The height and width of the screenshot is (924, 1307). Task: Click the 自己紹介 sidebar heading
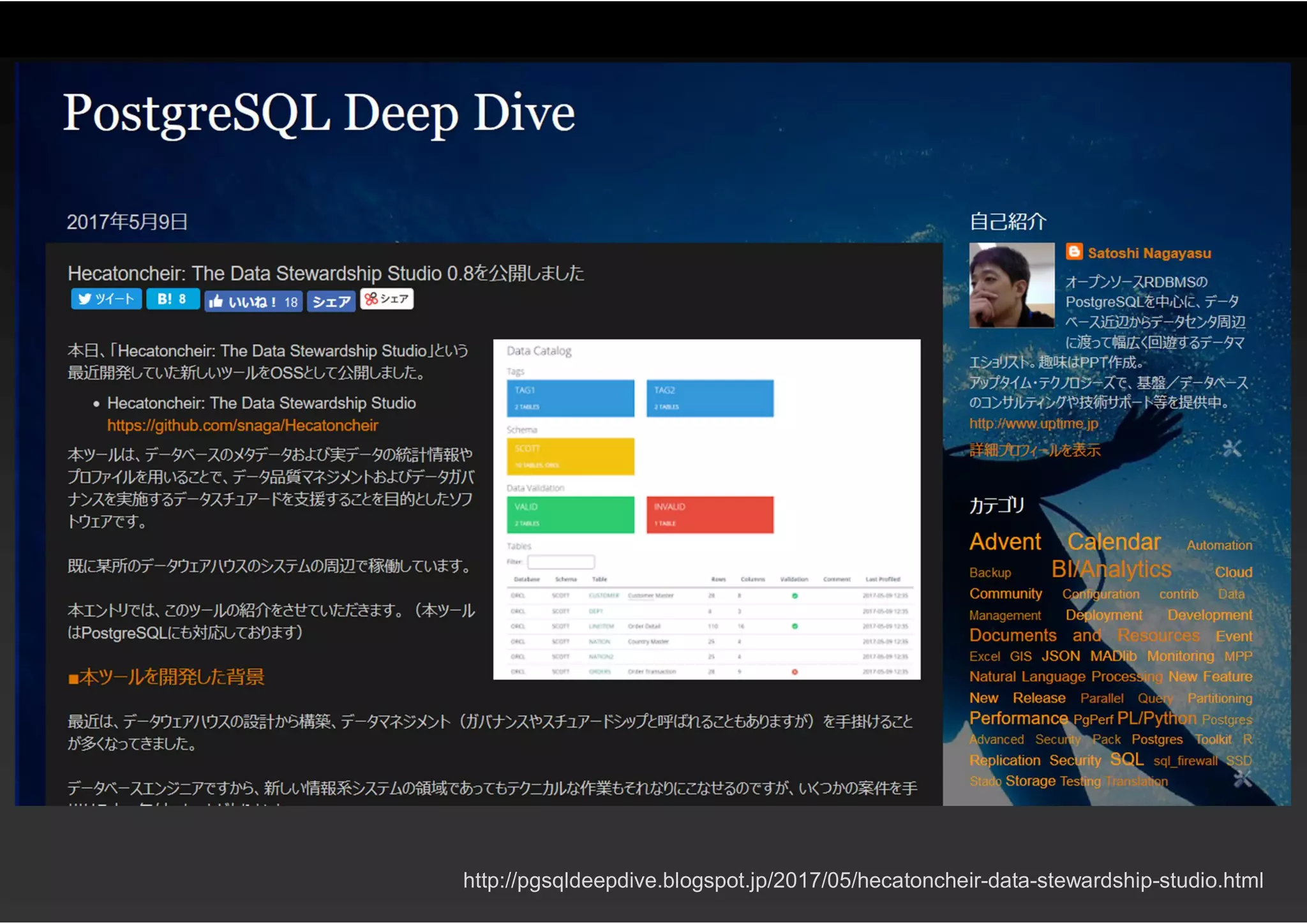[1008, 221]
